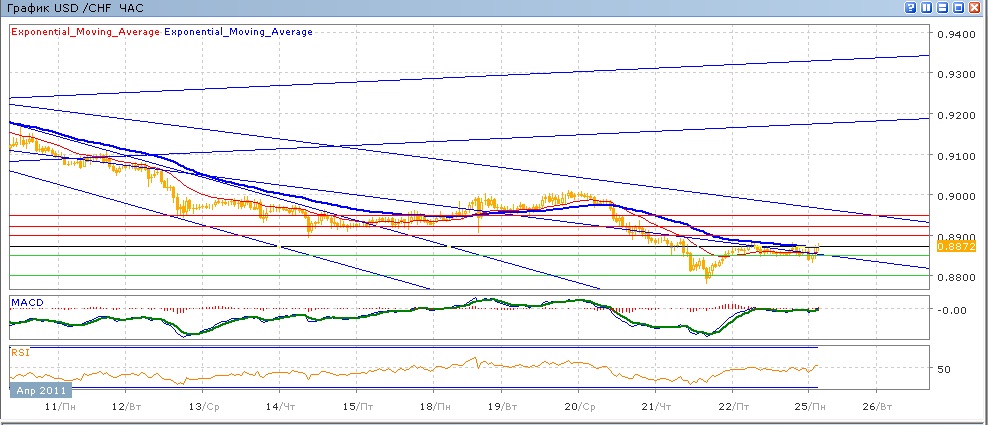988x425 pixels.
Task: Click the 21/Чт date on time axis
Action: click(x=658, y=407)
